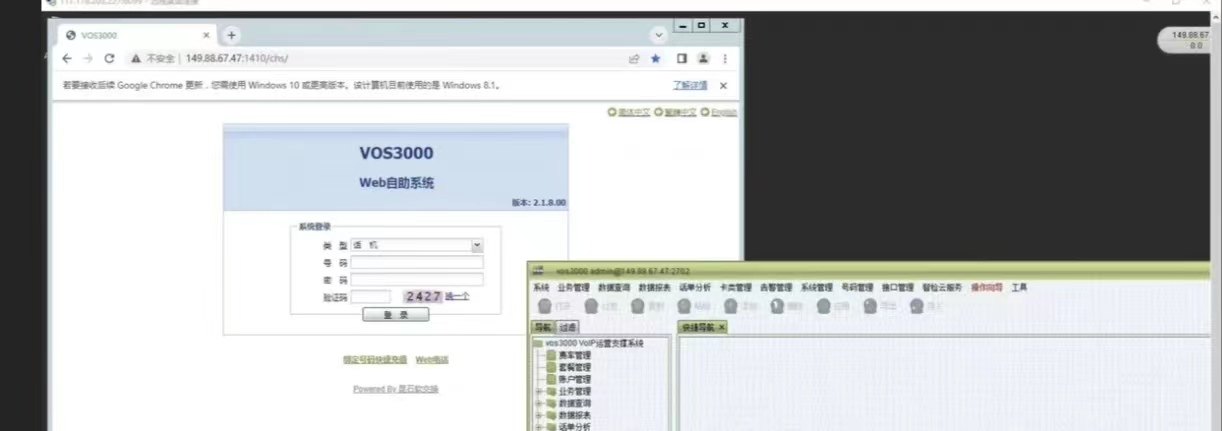Open 话单分析 menu in VOS3000 client

695,288
